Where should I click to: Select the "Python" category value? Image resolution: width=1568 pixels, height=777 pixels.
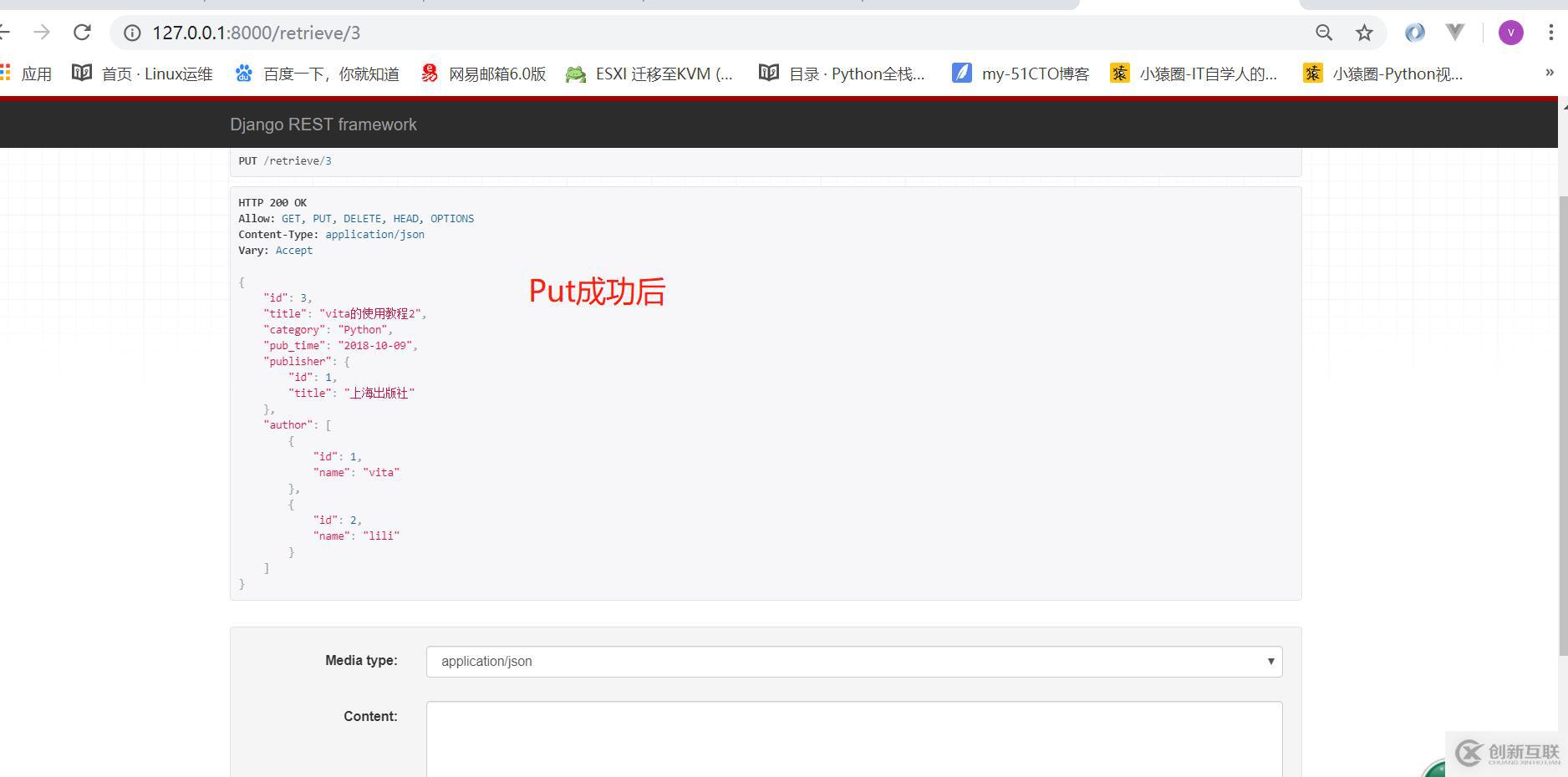coord(363,329)
